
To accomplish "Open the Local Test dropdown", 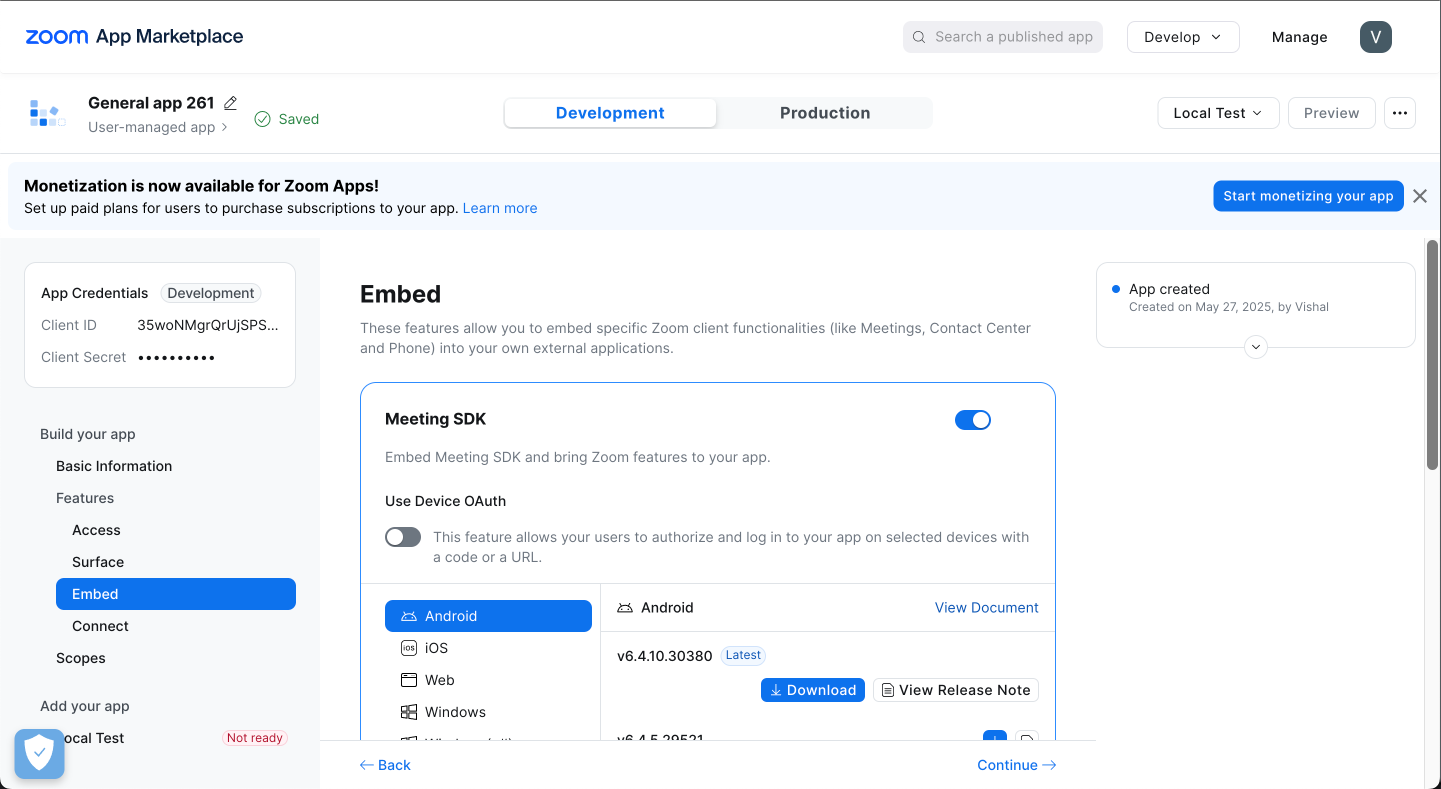I will coord(1217,113).
